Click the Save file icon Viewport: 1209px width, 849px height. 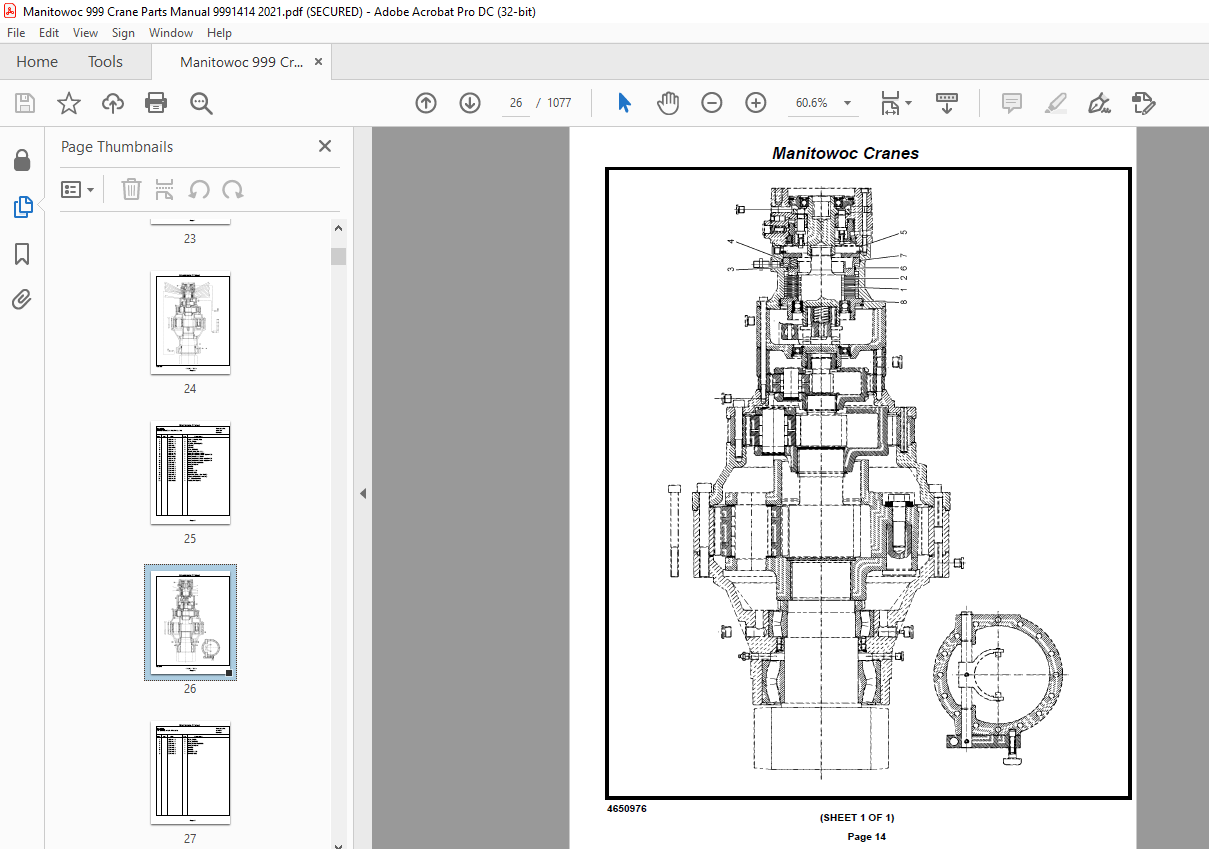25,103
